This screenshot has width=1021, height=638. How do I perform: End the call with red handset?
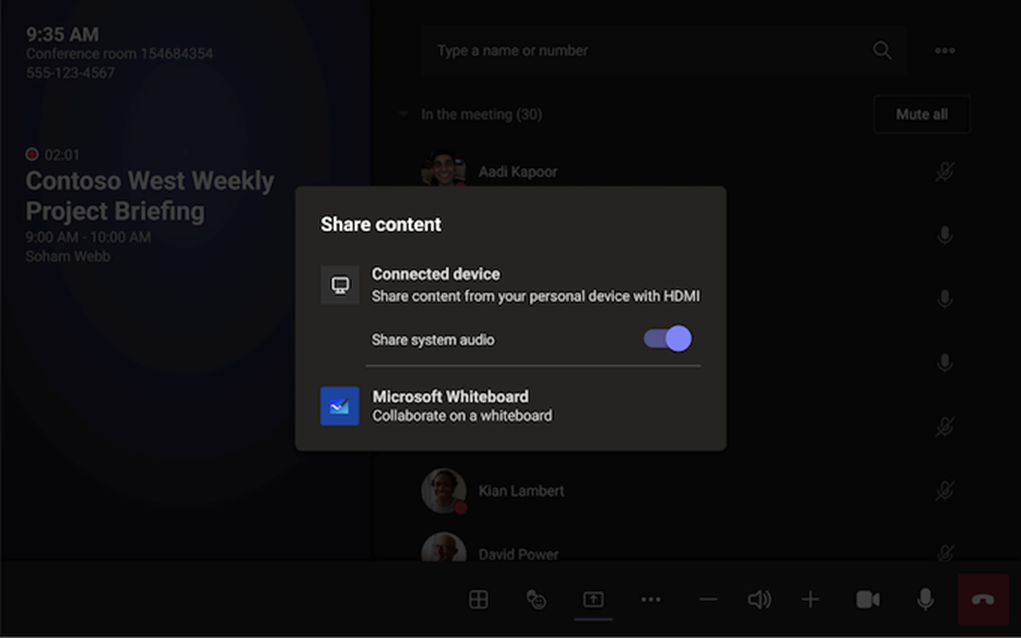click(982, 599)
